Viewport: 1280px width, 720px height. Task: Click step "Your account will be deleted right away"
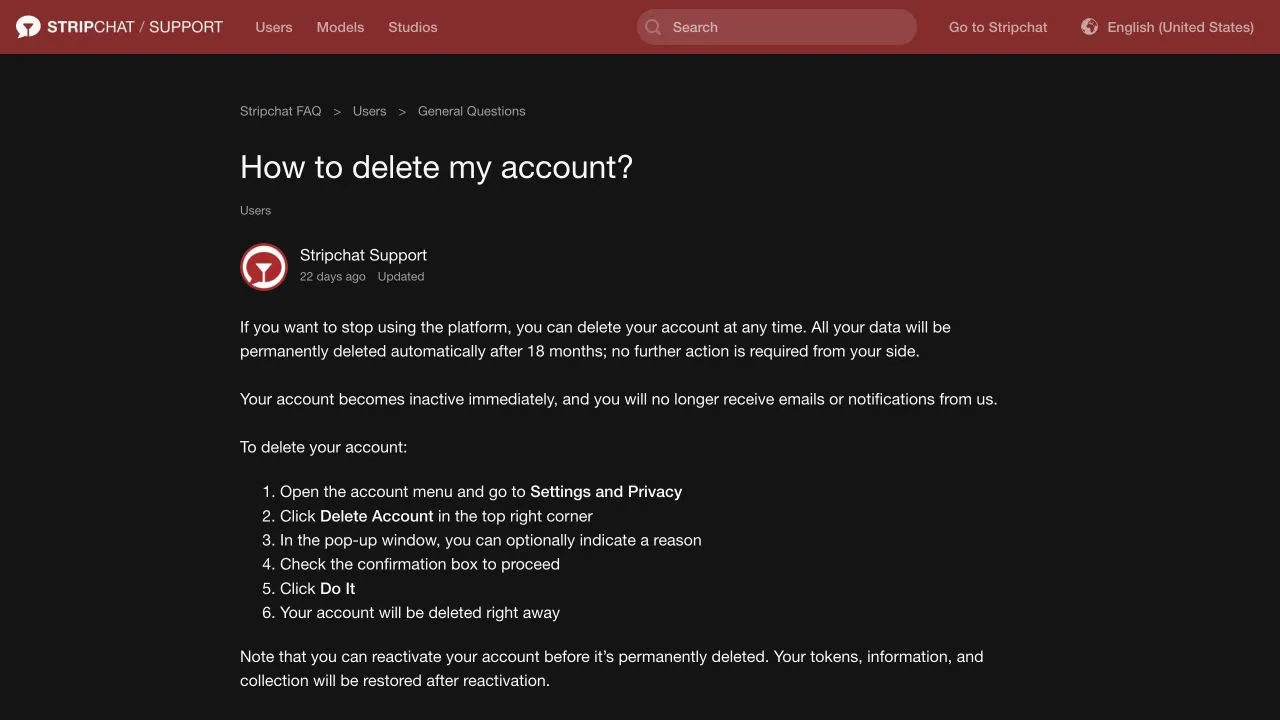[x=420, y=613]
